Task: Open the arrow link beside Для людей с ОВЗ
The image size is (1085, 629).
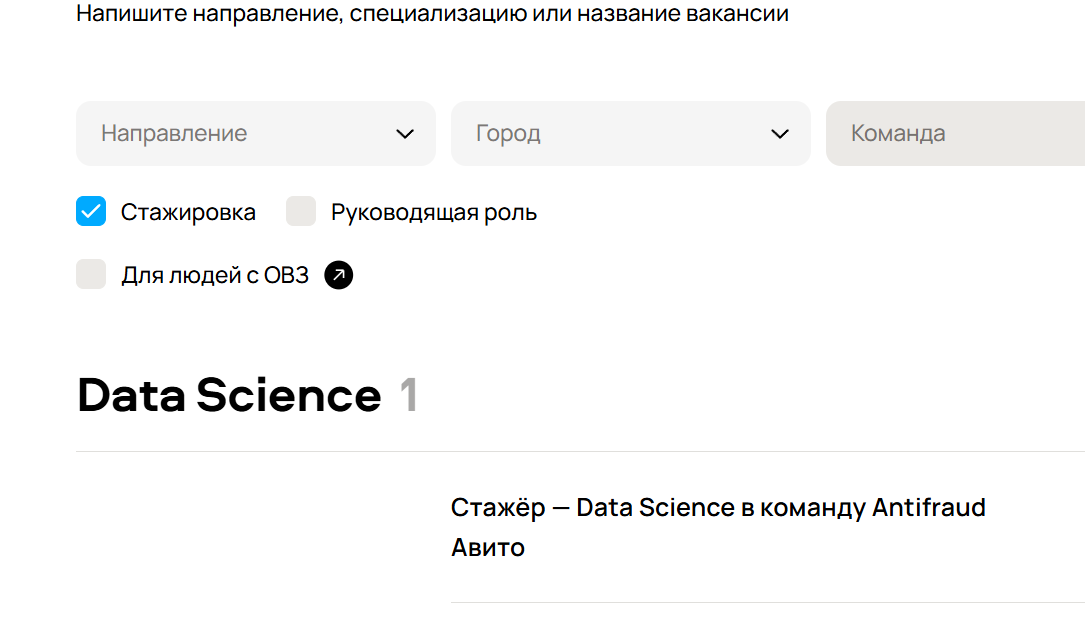Action: click(338, 275)
